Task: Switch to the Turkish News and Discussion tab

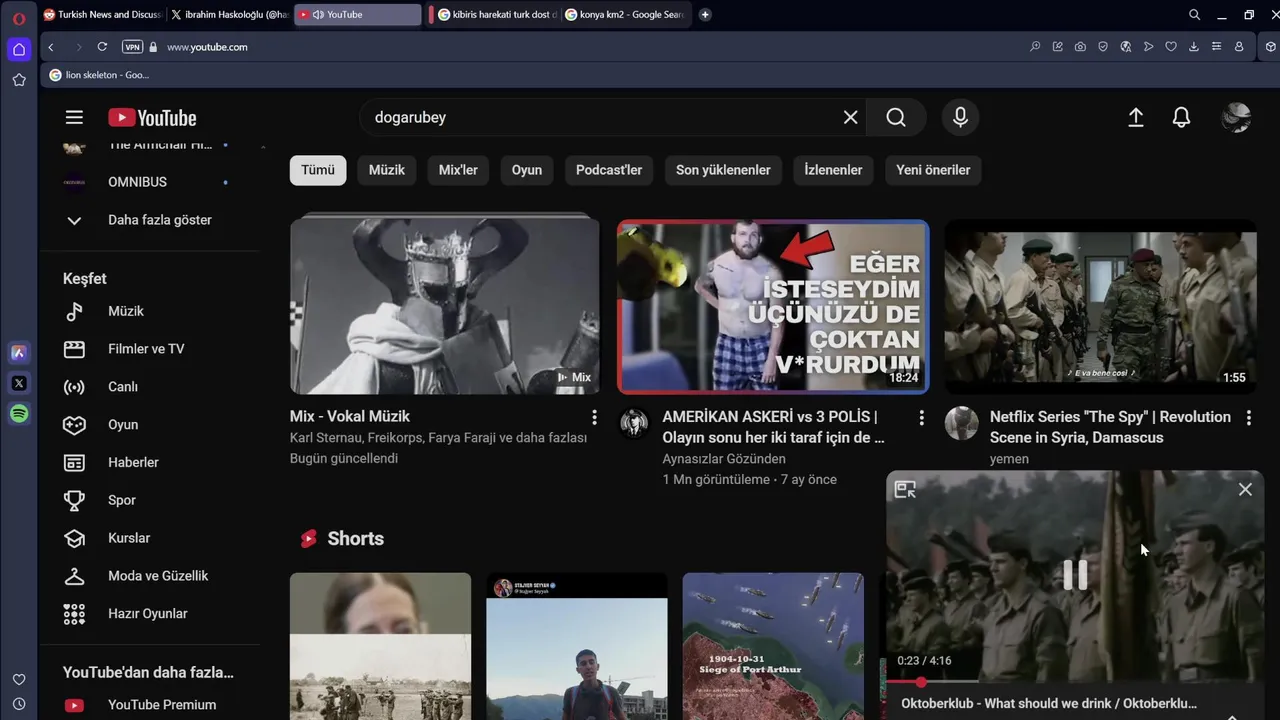Action: click(x=102, y=15)
